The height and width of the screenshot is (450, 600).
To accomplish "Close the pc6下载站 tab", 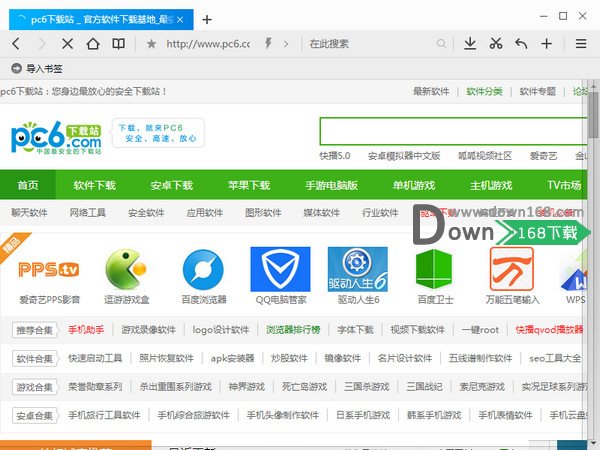I will pos(180,20).
